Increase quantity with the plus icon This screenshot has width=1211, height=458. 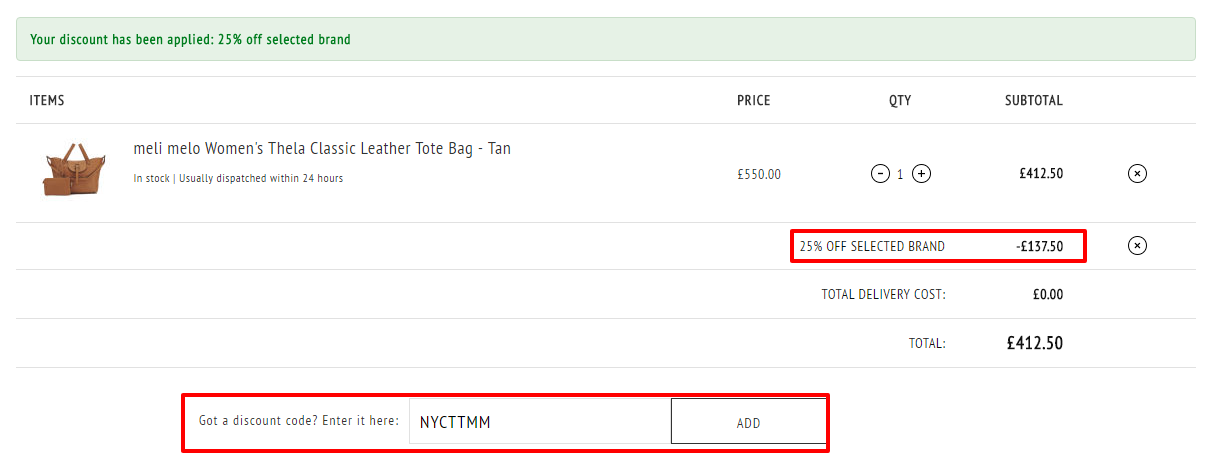click(x=922, y=174)
